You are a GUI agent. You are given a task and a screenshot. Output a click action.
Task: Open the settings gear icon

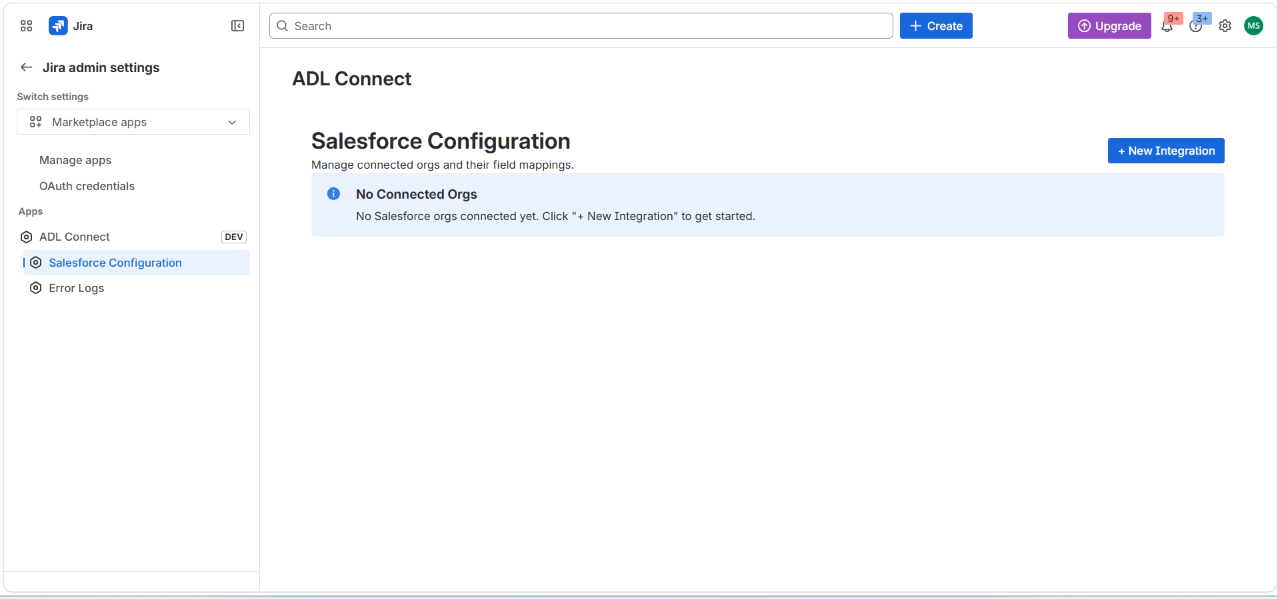1225,26
